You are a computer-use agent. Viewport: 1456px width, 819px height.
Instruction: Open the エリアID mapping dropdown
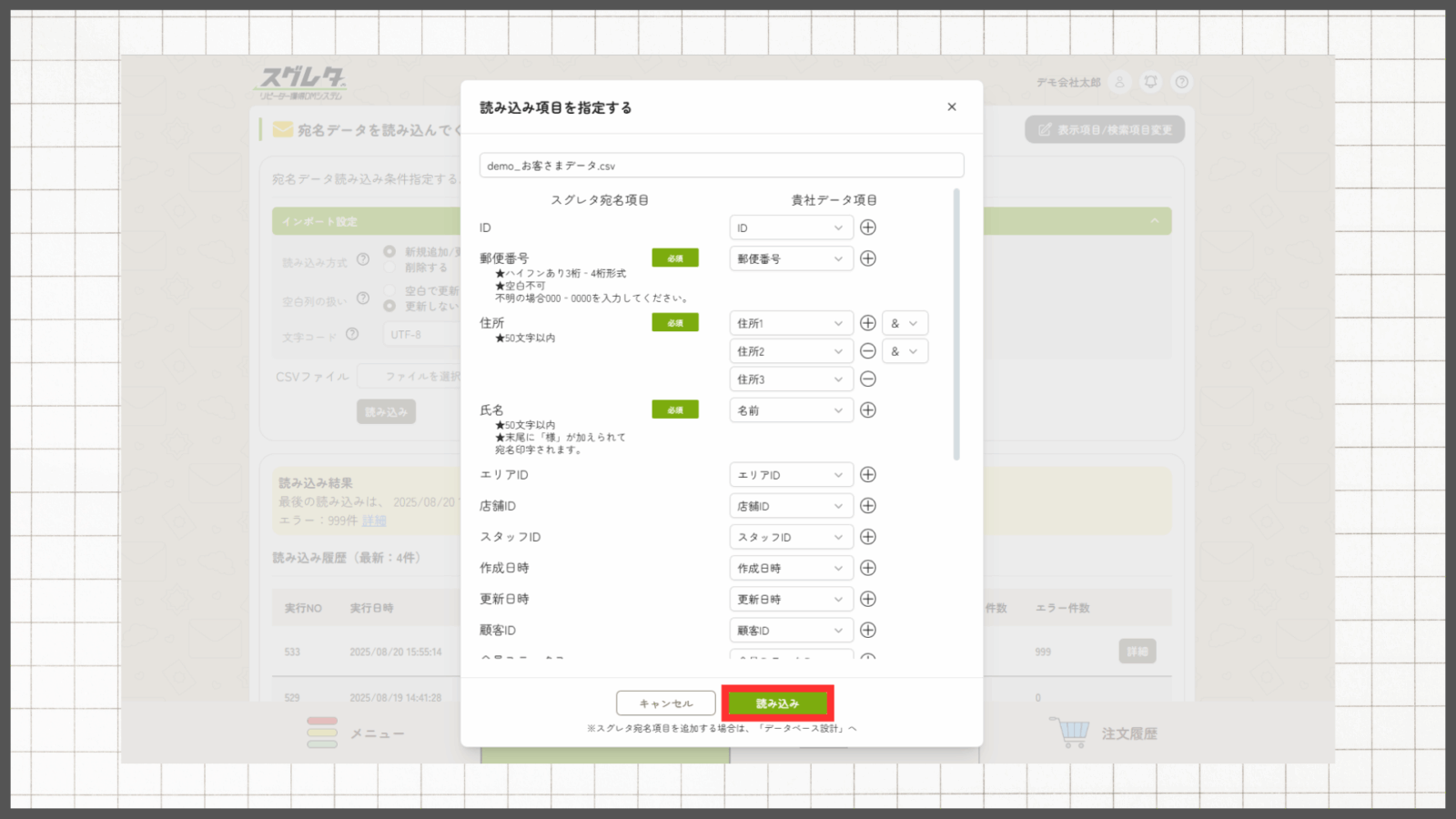[791, 475]
